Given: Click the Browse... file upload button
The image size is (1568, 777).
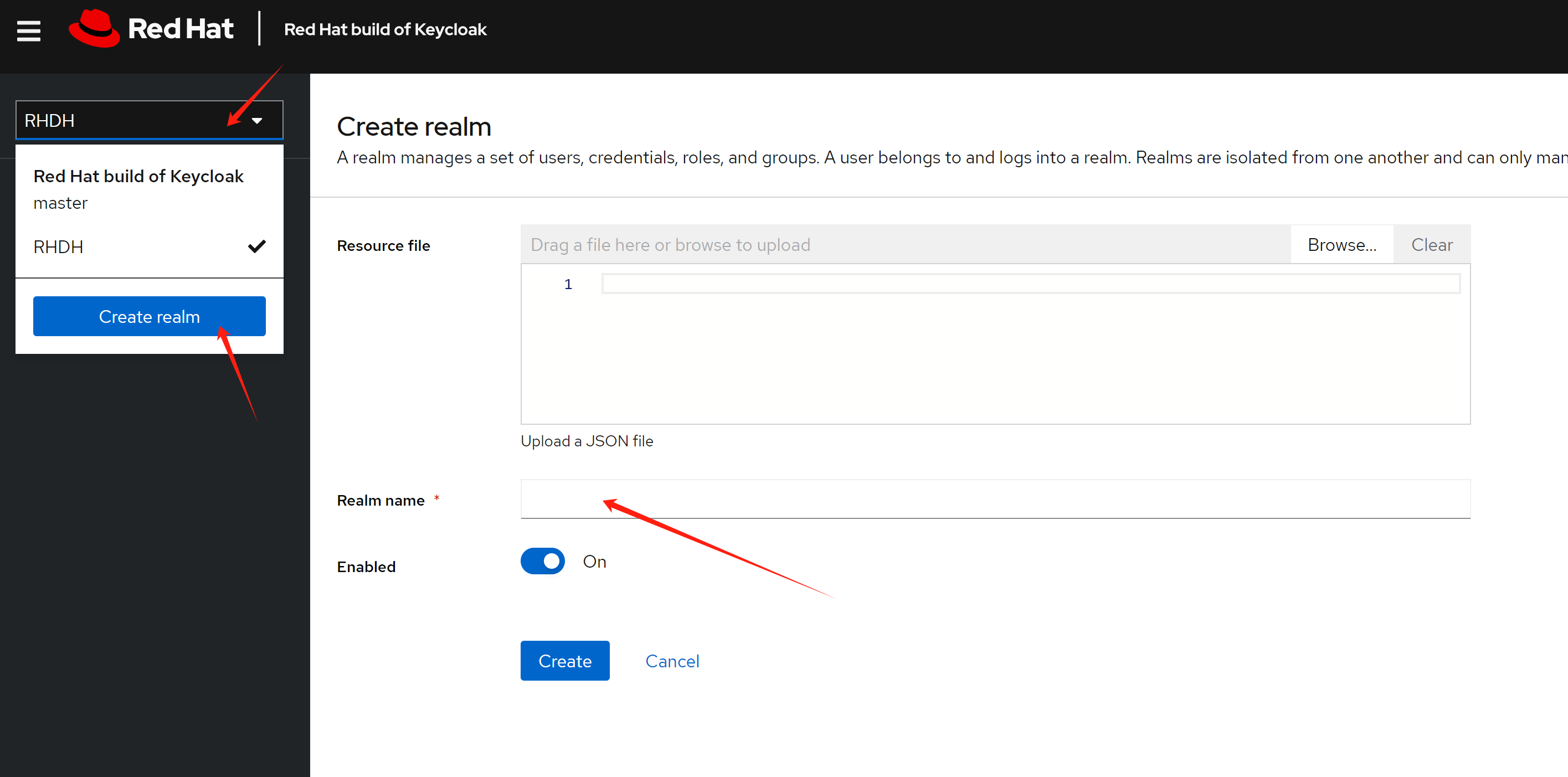Looking at the screenshot, I should [1341, 245].
